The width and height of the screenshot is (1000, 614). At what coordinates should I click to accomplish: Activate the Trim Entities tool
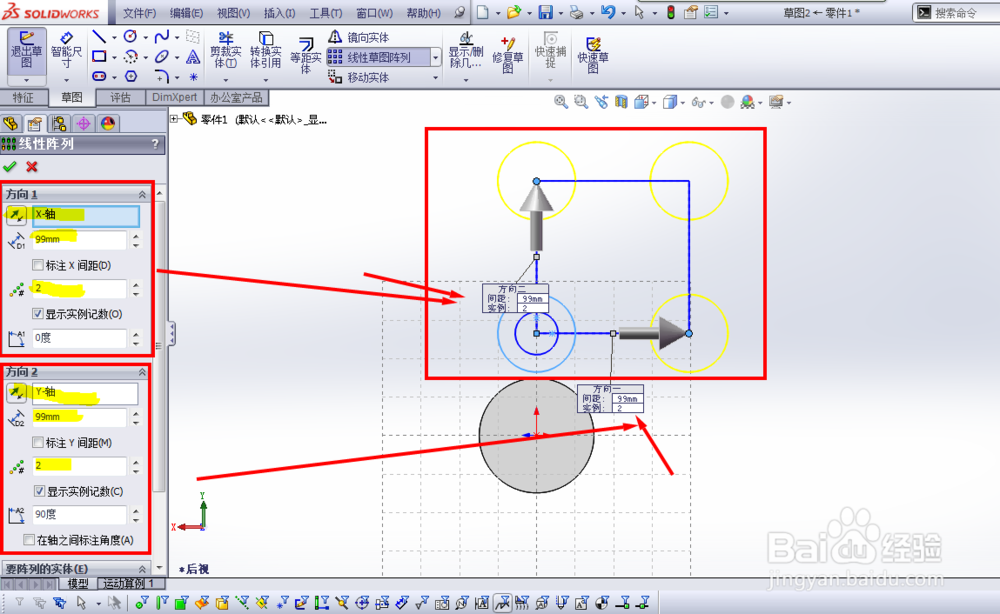pos(225,50)
